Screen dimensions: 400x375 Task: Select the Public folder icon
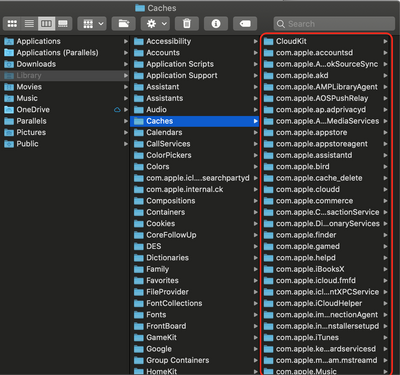9,144
